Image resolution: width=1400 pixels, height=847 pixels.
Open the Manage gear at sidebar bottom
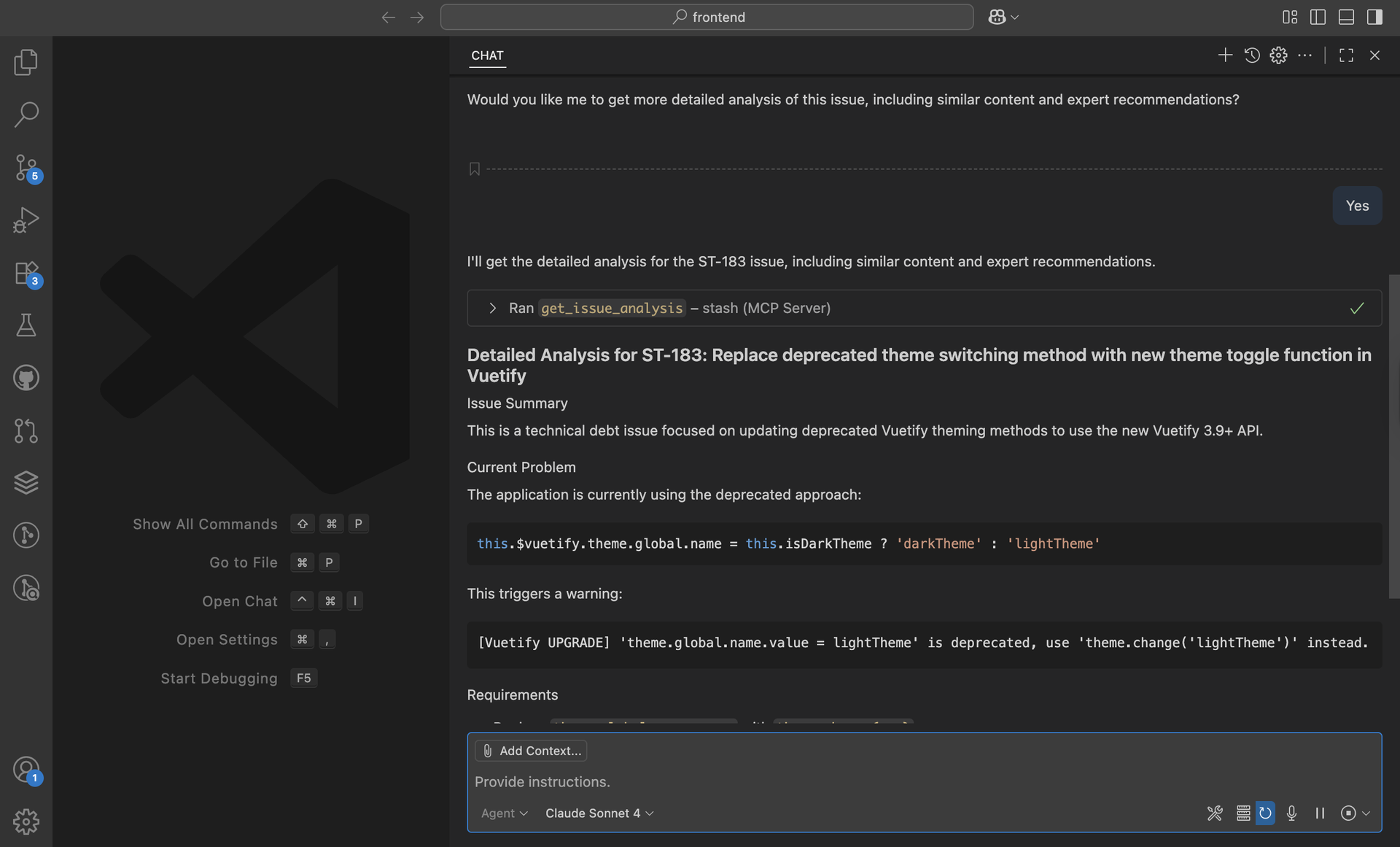click(x=26, y=821)
